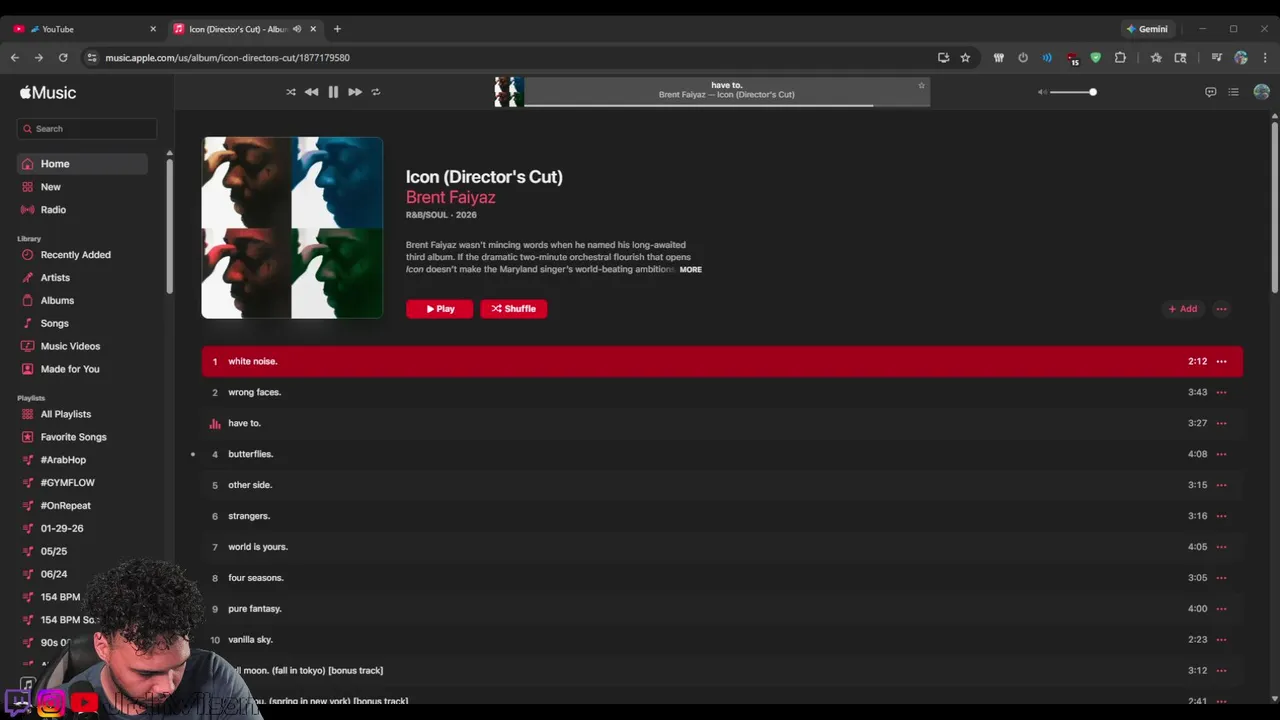1280x720 pixels.
Task: Open the #GYMFLOW playlist
Action: pyautogui.click(x=82, y=483)
